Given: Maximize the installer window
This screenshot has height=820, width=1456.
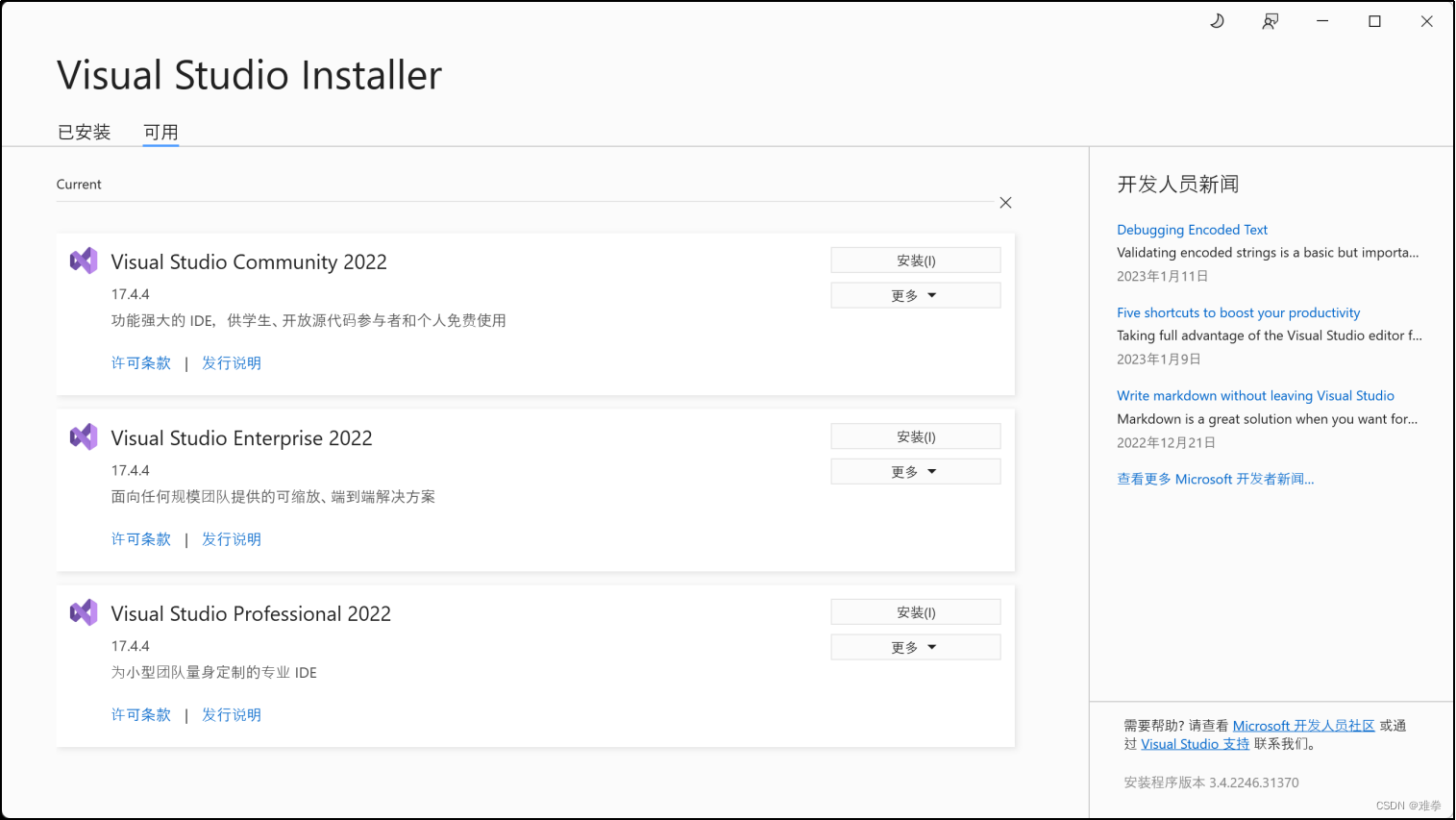Looking at the screenshot, I should 1374,21.
